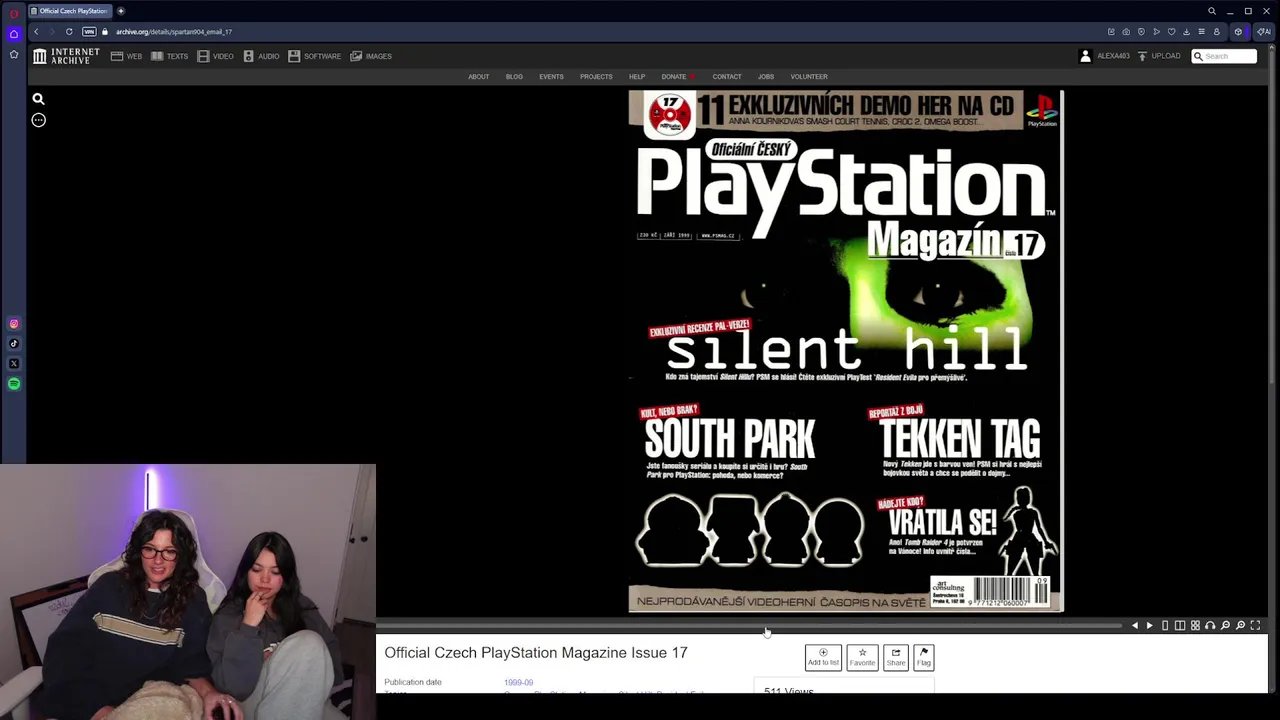Image resolution: width=1280 pixels, height=720 pixels.
Task: Open book reader search magnifier icon
Action: click(x=38, y=99)
